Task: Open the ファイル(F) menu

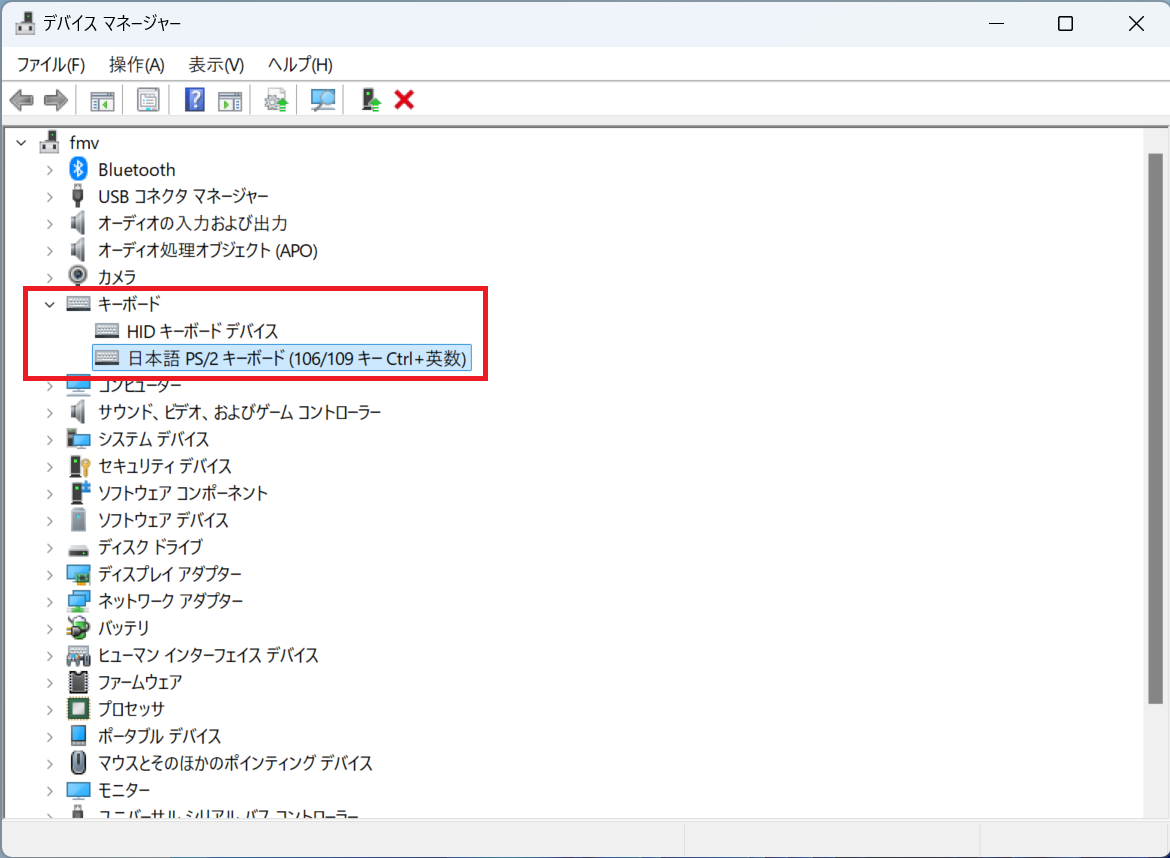Action: tap(51, 65)
